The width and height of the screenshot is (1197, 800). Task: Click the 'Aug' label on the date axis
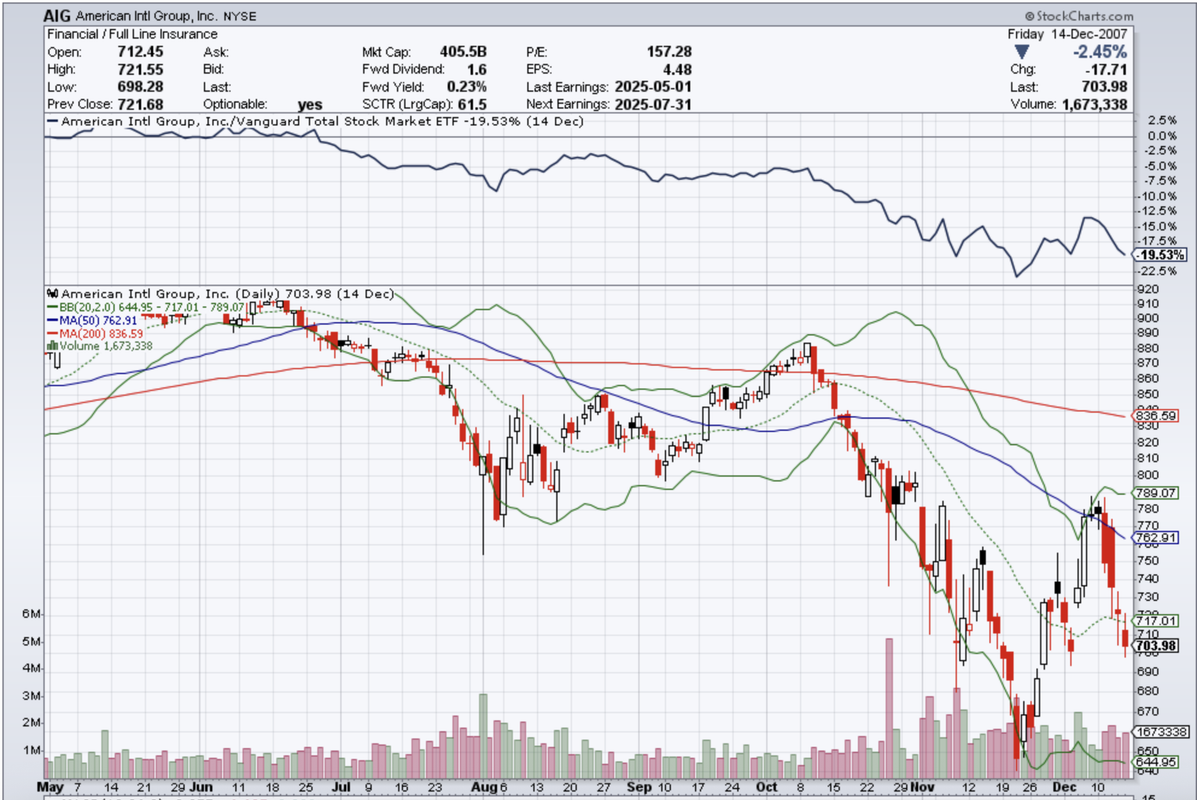[x=483, y=787]
